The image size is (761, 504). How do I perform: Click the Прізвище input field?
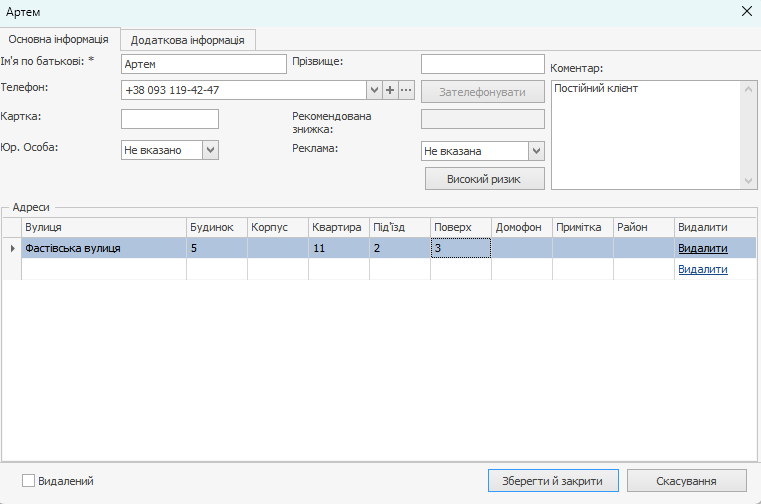point(482,64)
